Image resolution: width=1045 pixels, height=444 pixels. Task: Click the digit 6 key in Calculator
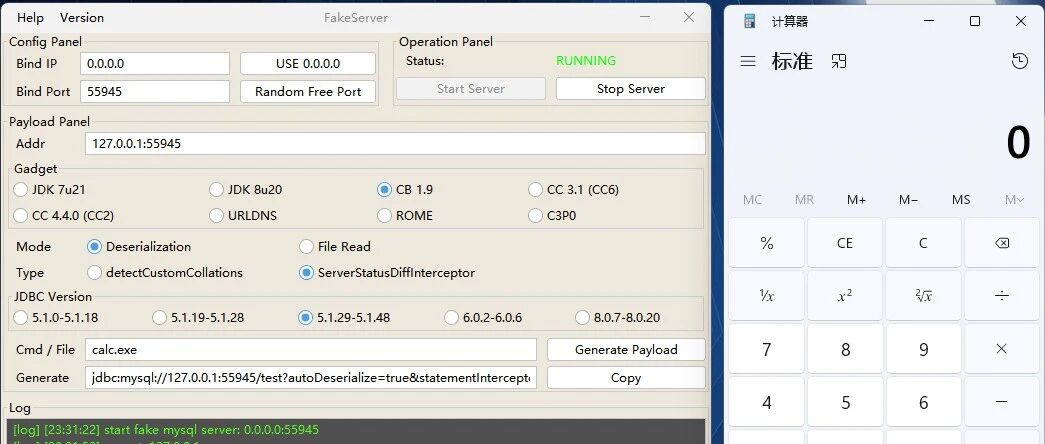click(923, 402)
